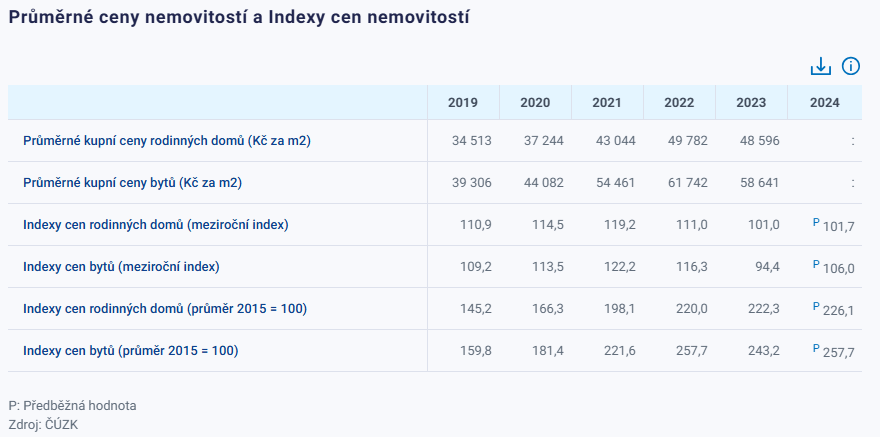Open 'Indexy cen rodinných domů (meziroční index)' link
Viewport: 880px width, 437px height.
[155, 225]
